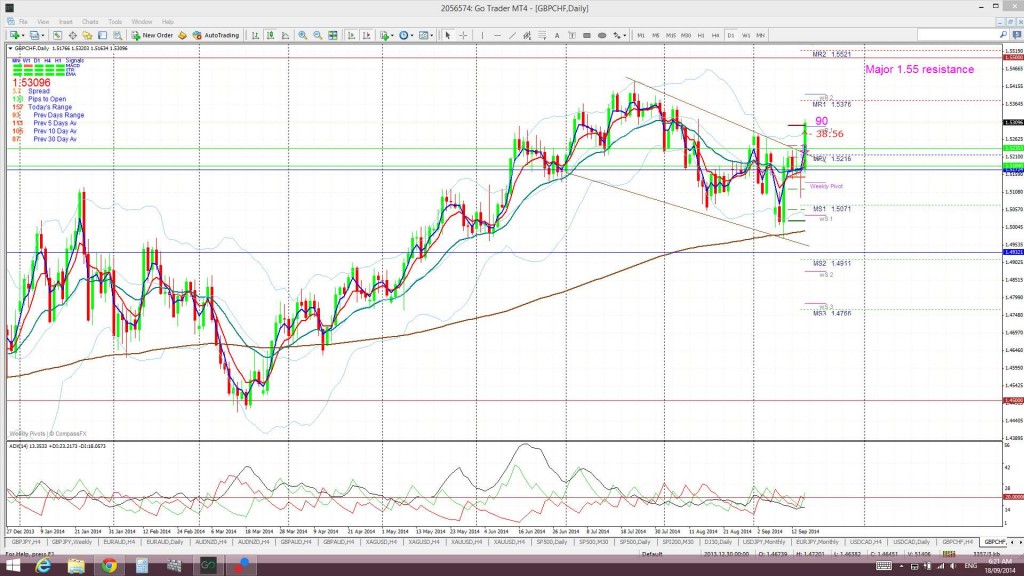Open the Indicators list dropdown

(386, 35)
